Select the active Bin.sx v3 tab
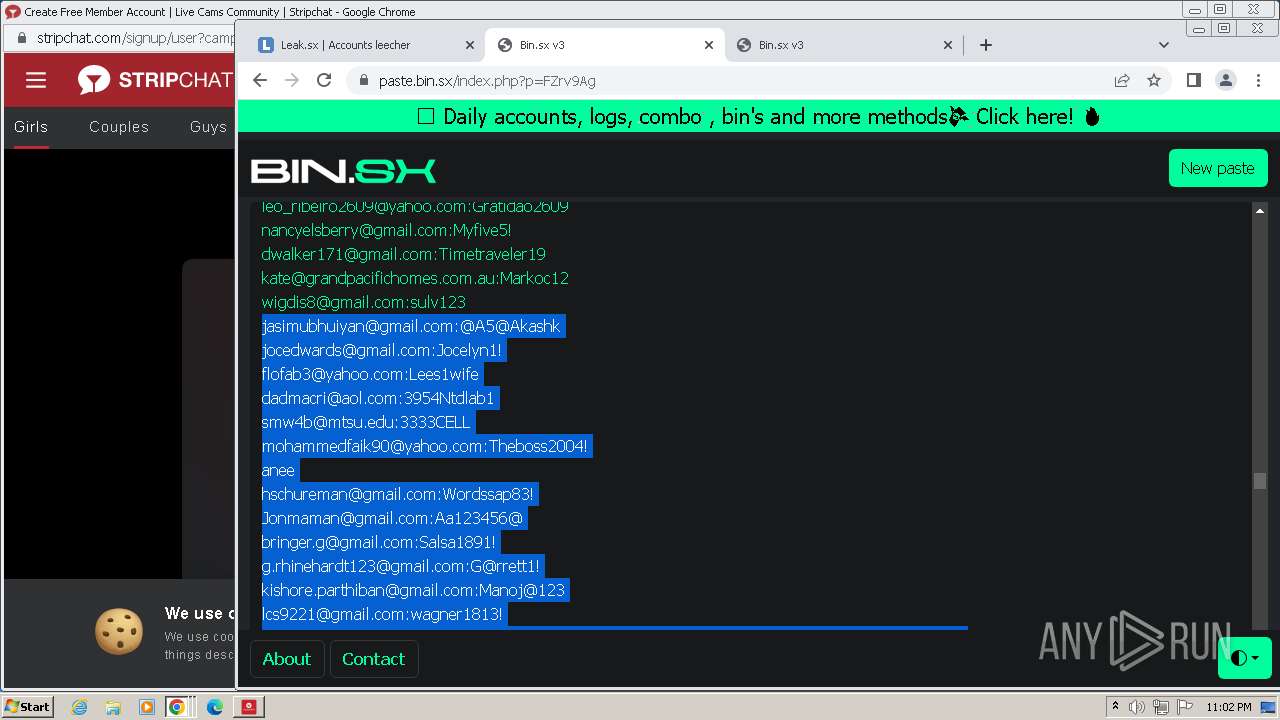The image size is (1280, 720). [x=604, y=45]
